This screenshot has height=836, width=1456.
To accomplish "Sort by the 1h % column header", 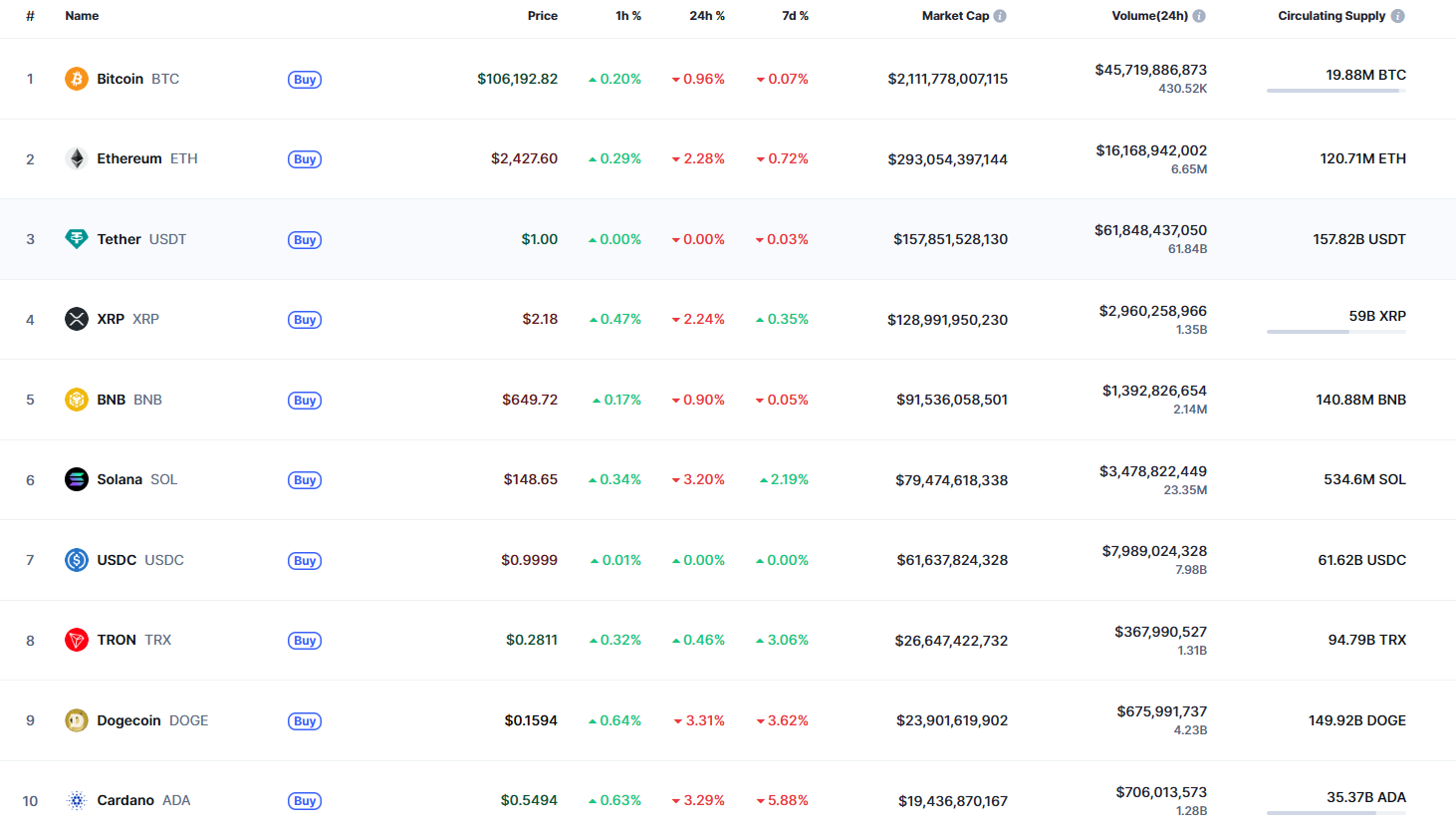I will 628,16.
